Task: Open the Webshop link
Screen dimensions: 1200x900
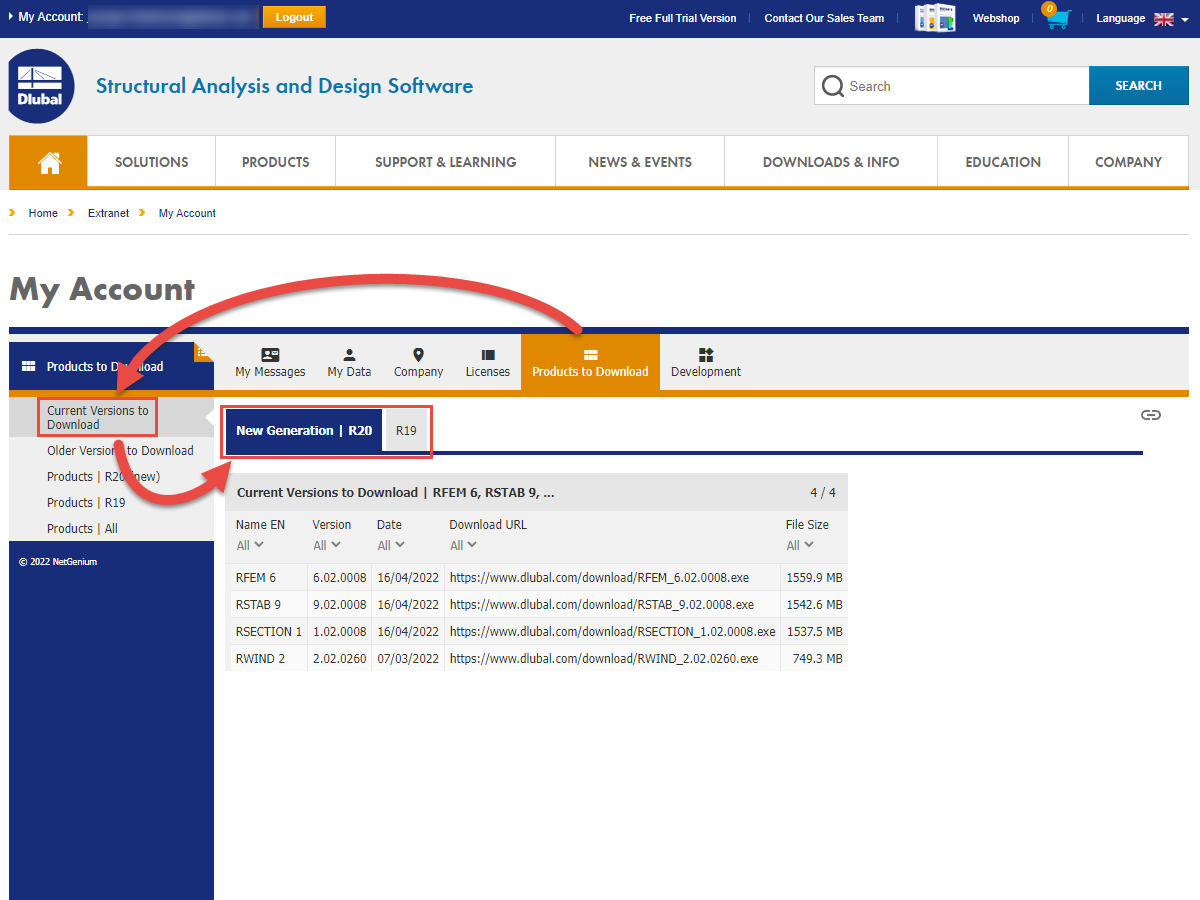Action: coord(996,18)
